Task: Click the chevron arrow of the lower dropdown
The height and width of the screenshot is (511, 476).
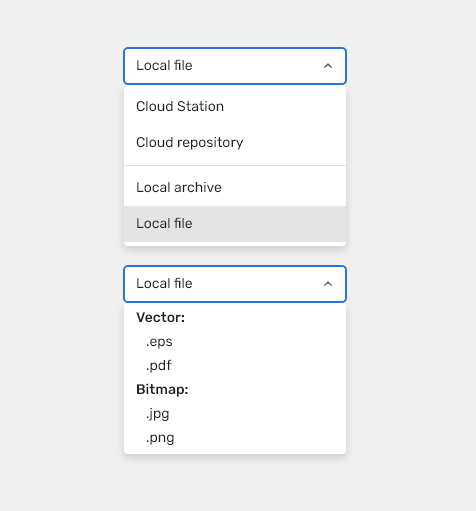Action: [328, 284]
